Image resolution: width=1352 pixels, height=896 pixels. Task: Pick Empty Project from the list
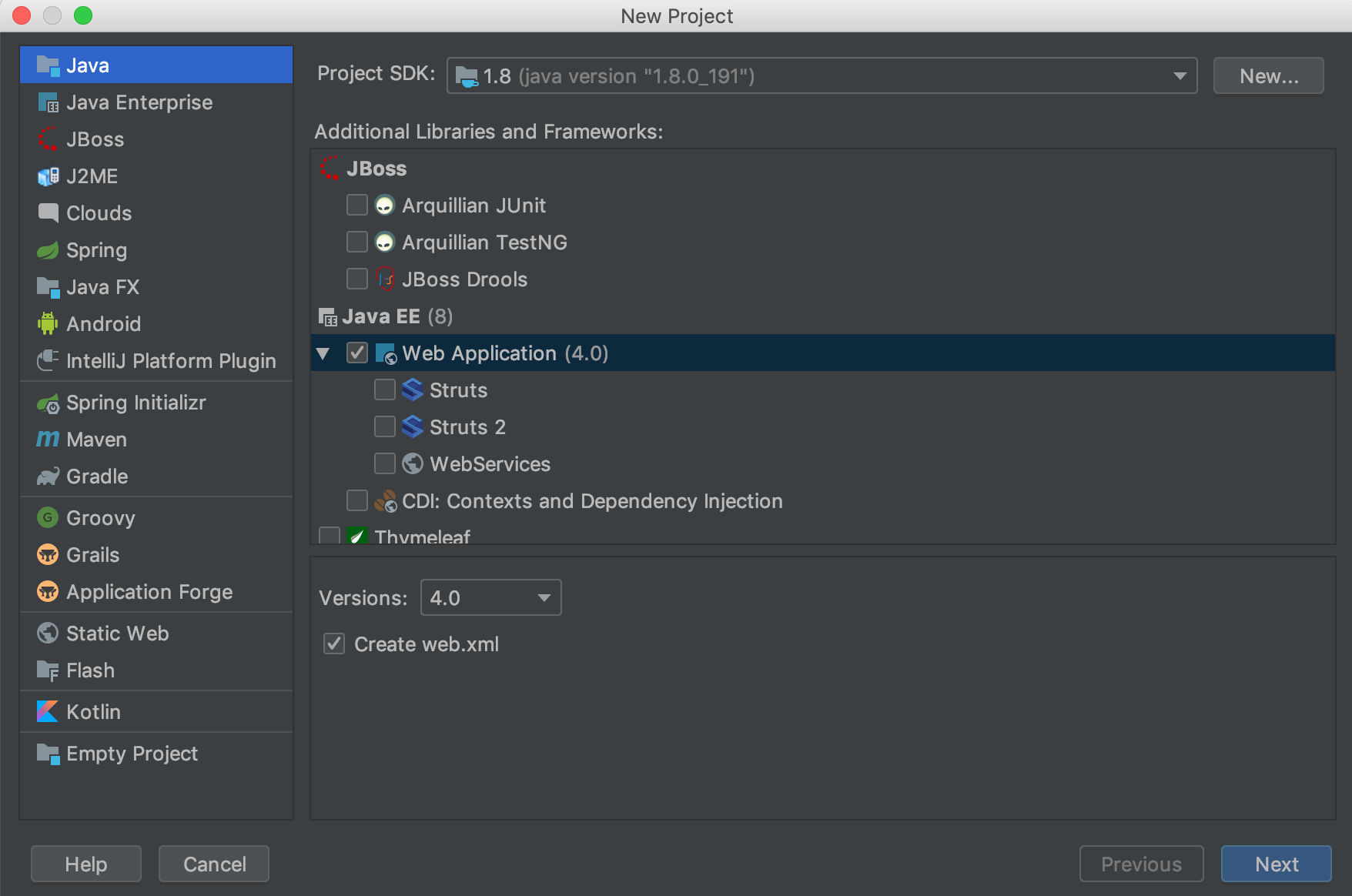pyautogui.click(x=156, y=754)
